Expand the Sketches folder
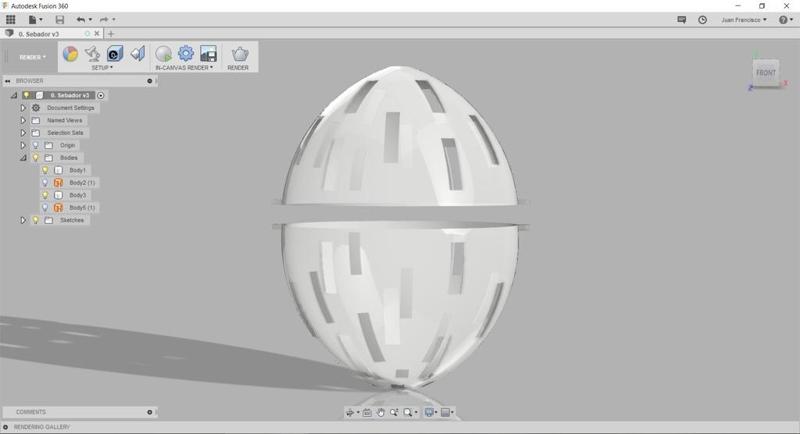Screen dimensions: 800x434 [x=23, y=220]
